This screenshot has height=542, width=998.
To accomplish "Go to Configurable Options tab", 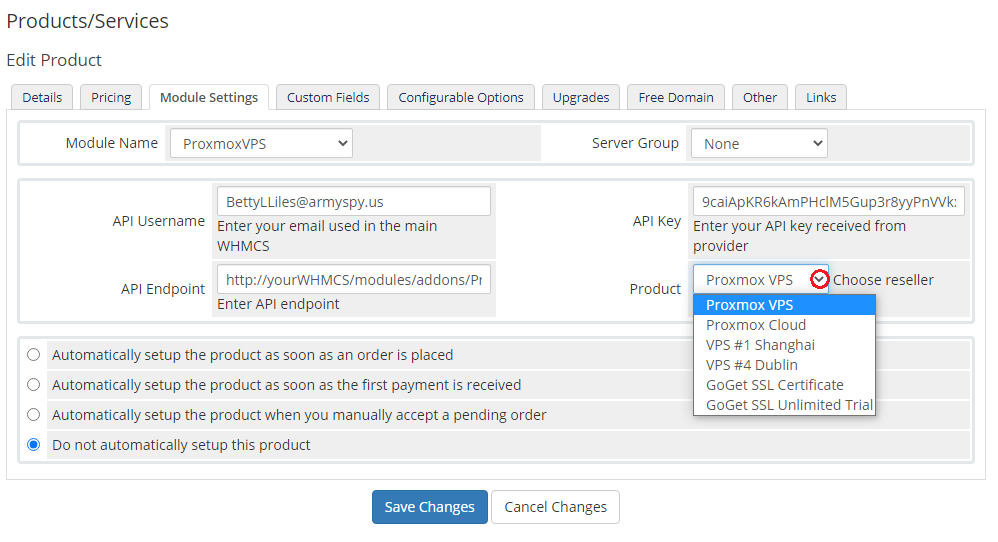I will (x=461, y=97).
